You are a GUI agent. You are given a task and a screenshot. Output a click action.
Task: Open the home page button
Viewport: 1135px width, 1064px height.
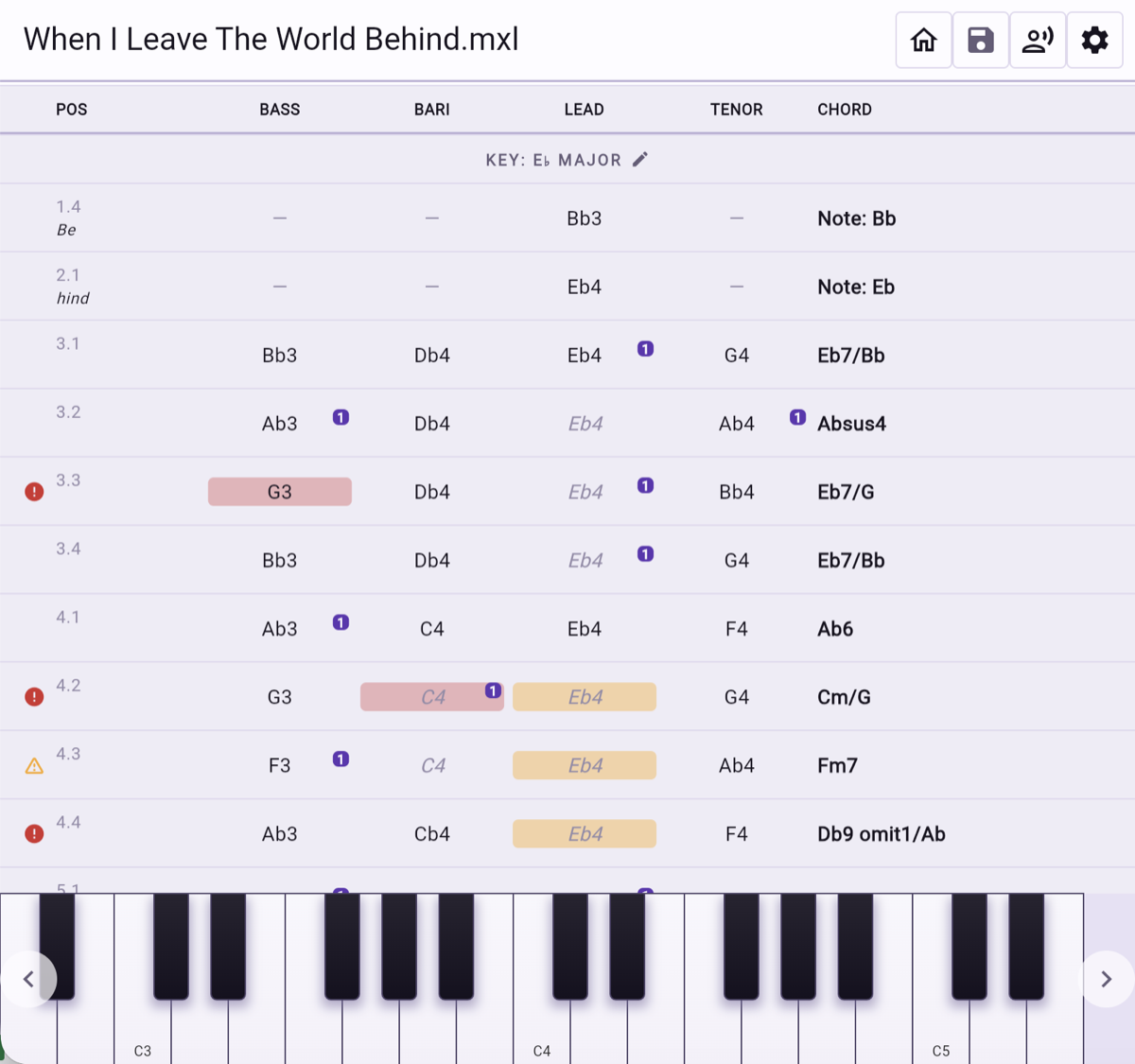tap(923, 40)
